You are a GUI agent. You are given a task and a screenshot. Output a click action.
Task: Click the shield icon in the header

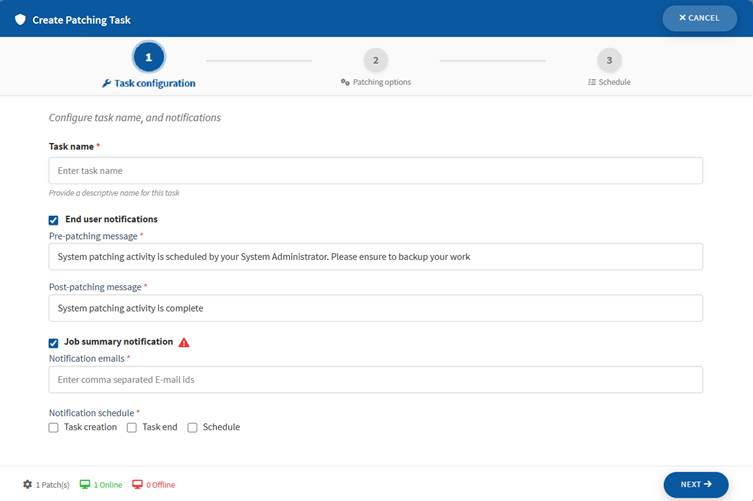[20, 19]
